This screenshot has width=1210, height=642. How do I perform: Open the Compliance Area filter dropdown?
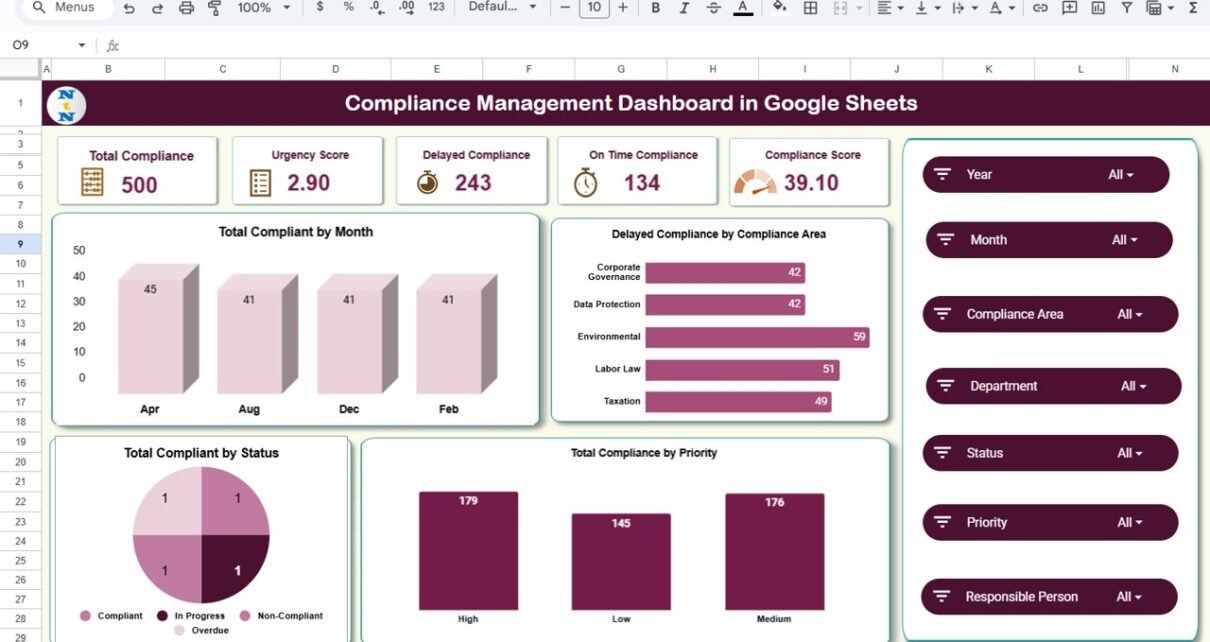pos(1130,314)
